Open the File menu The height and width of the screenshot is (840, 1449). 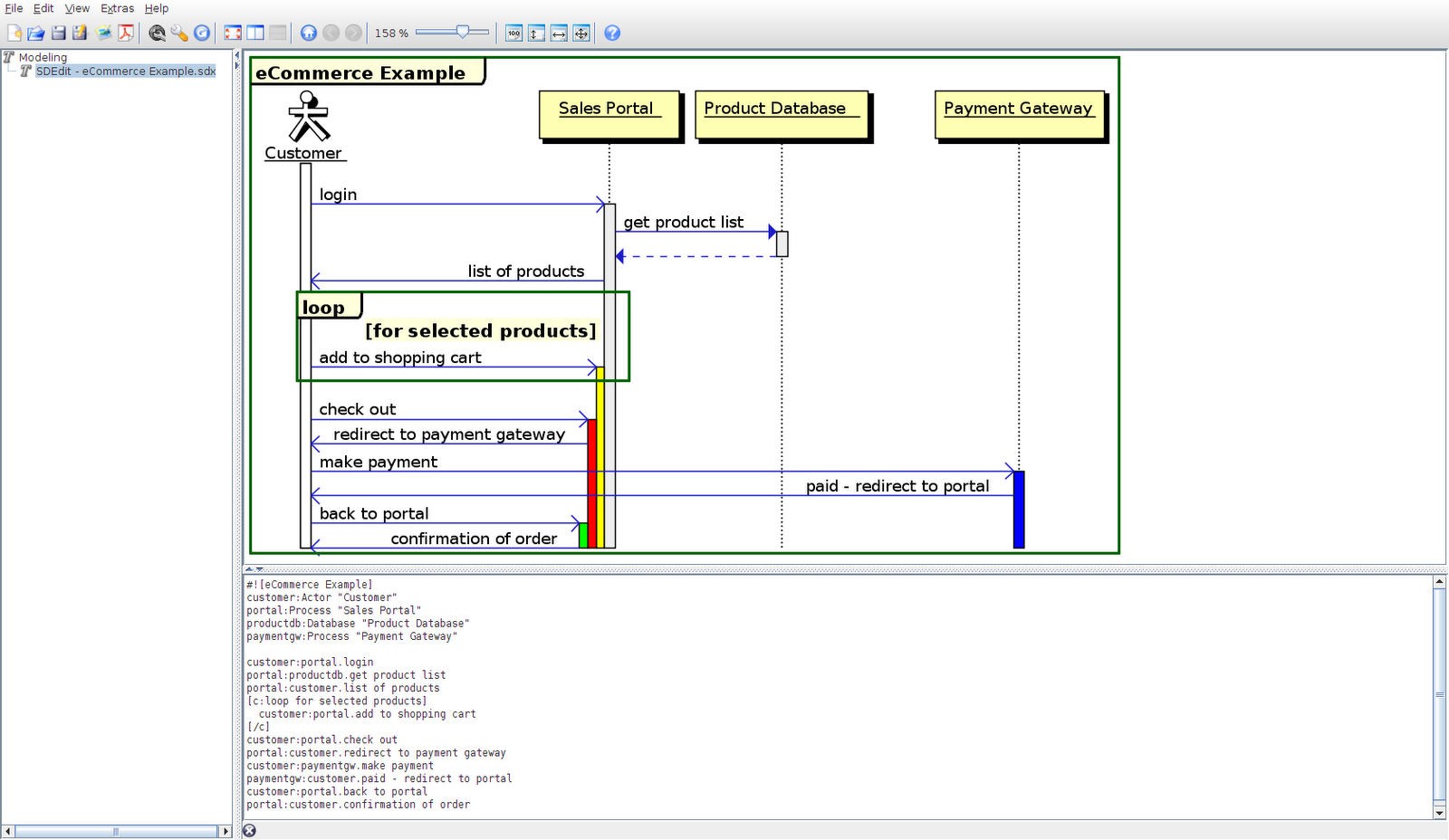14,8
